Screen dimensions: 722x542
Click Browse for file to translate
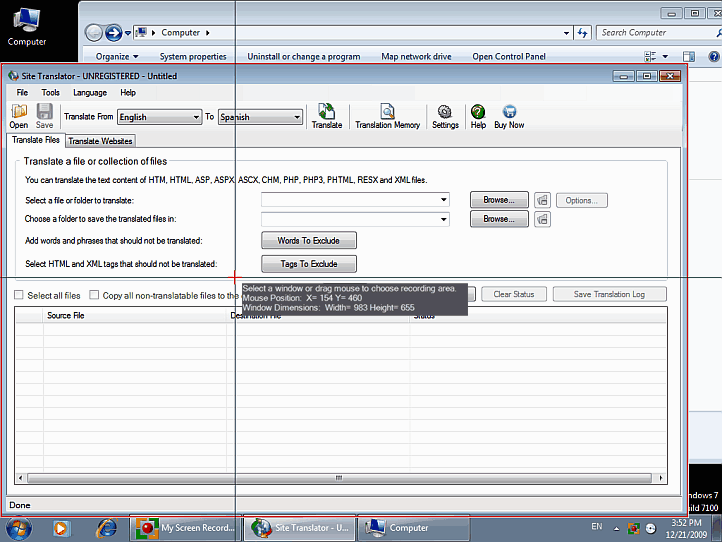[x=499, y=200]
